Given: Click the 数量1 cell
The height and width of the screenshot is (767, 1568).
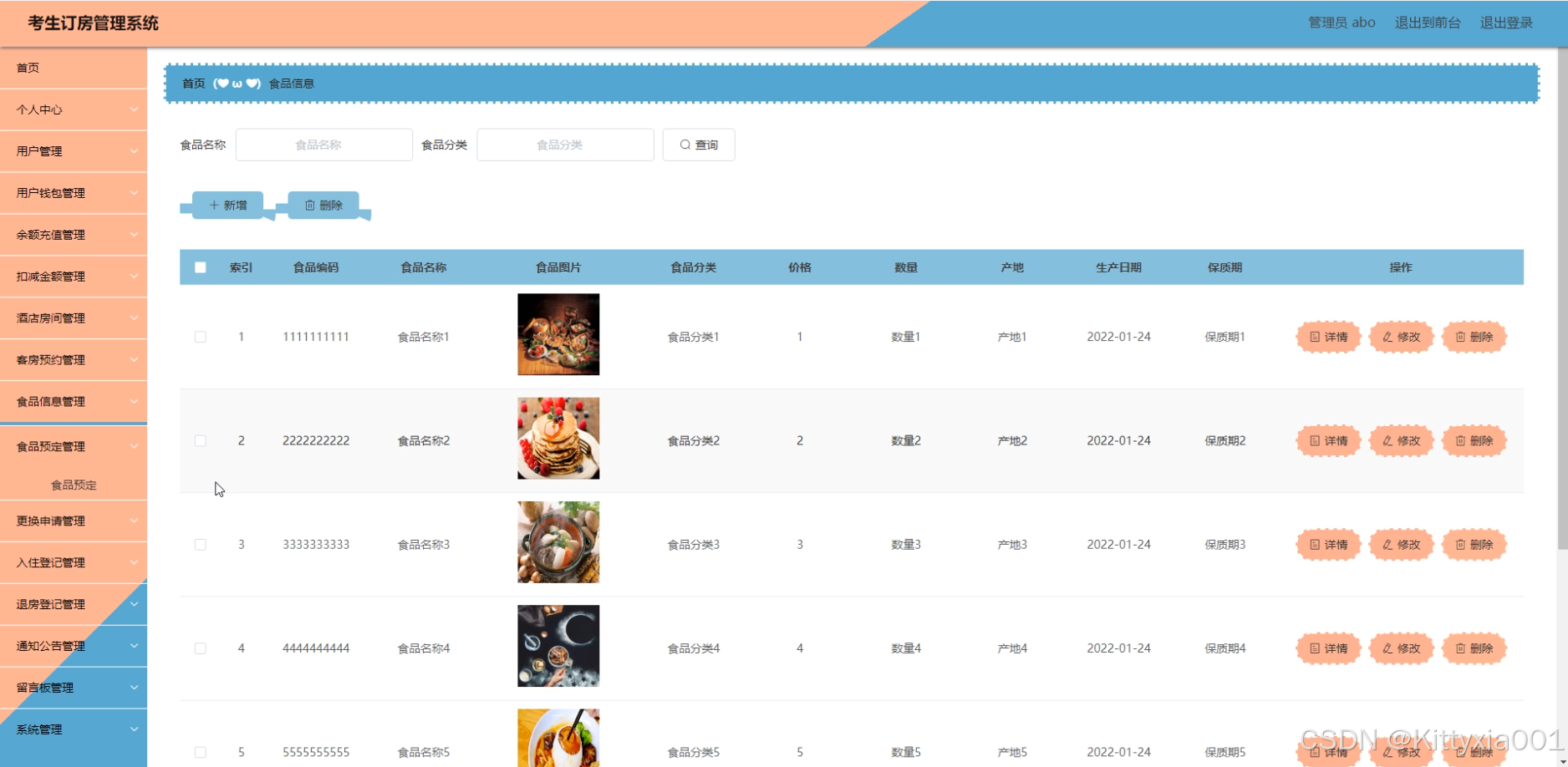Looking at the screenshot, I should pyautogui.click(x=906, y=337).
